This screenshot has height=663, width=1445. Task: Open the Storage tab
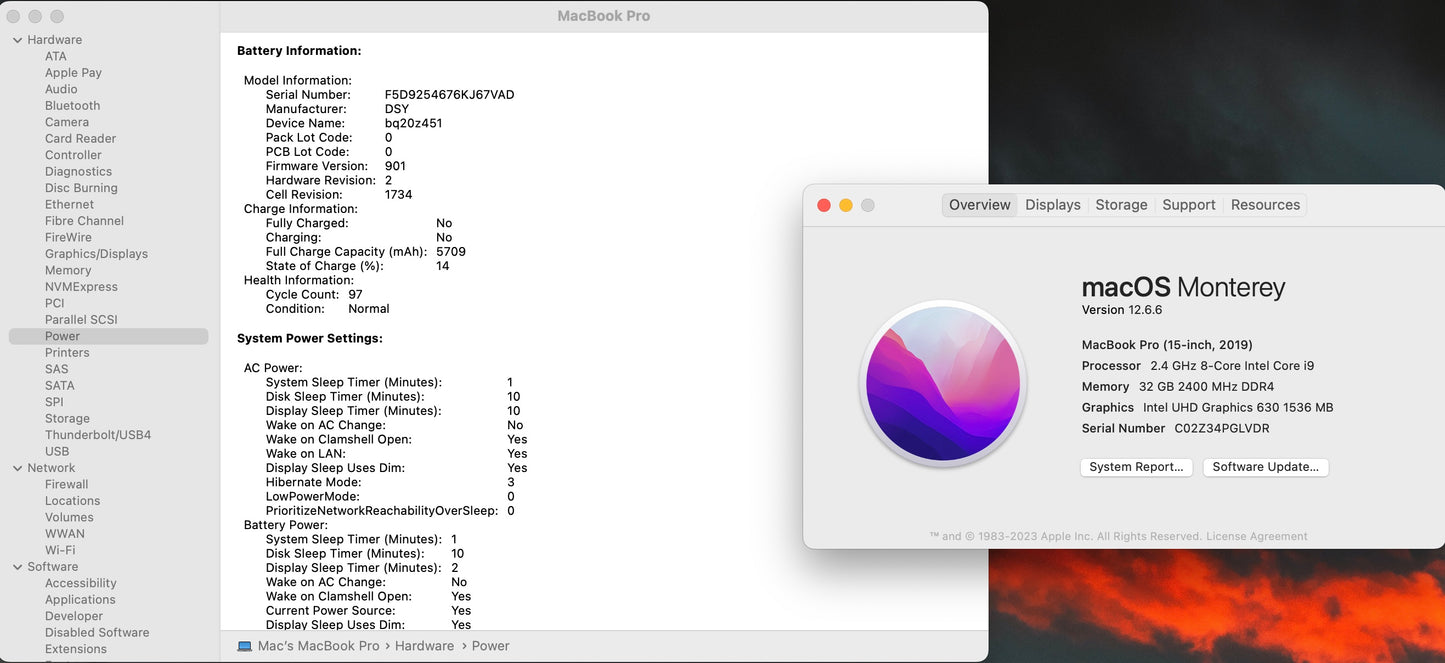point(1121,205)
